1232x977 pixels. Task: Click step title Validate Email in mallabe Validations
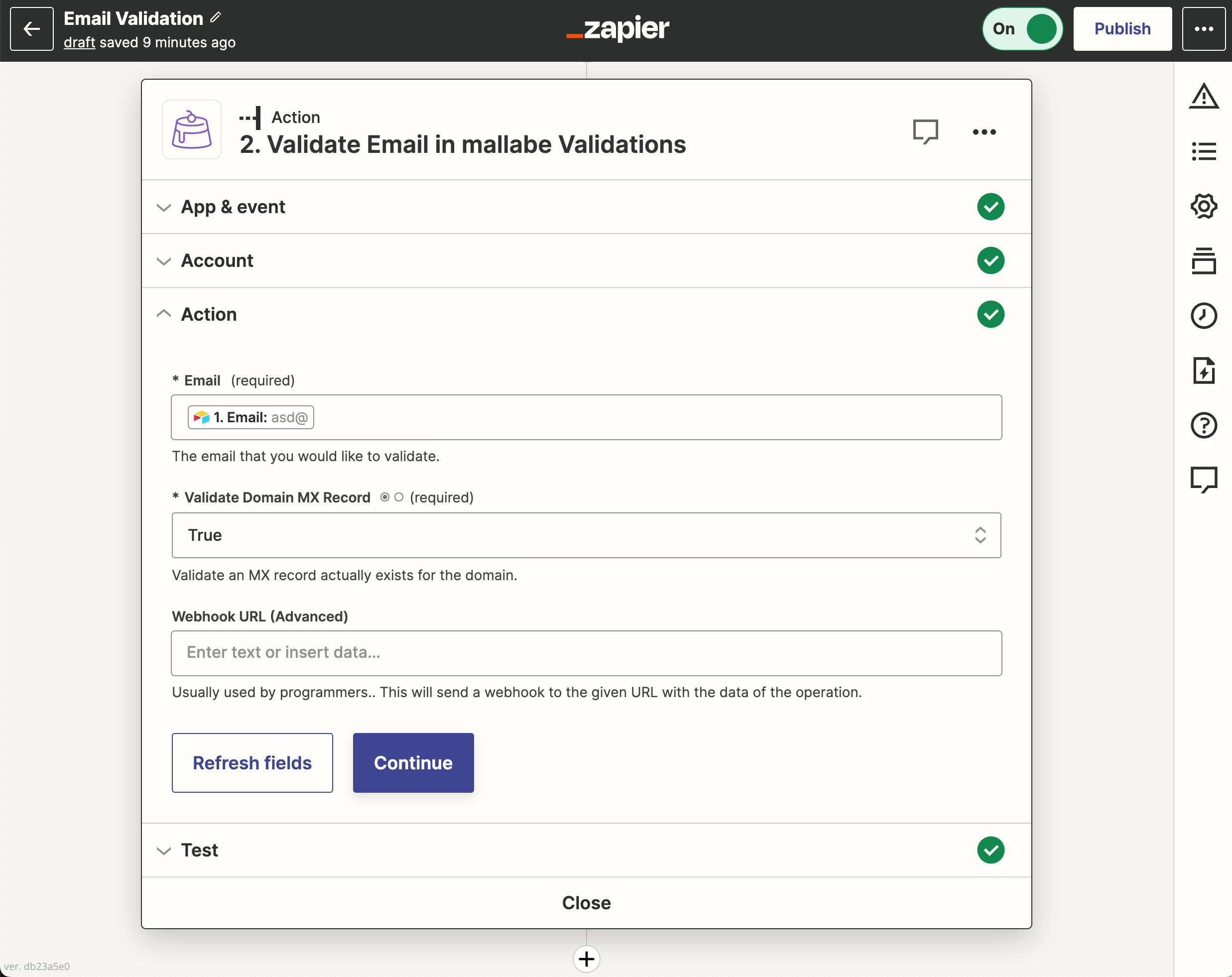click(x=462, y=144)
